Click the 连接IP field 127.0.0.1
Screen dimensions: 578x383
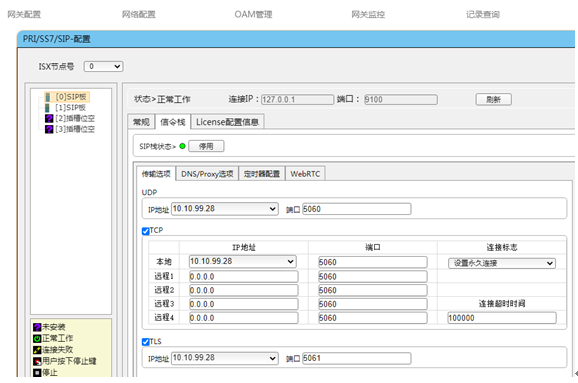297,100
